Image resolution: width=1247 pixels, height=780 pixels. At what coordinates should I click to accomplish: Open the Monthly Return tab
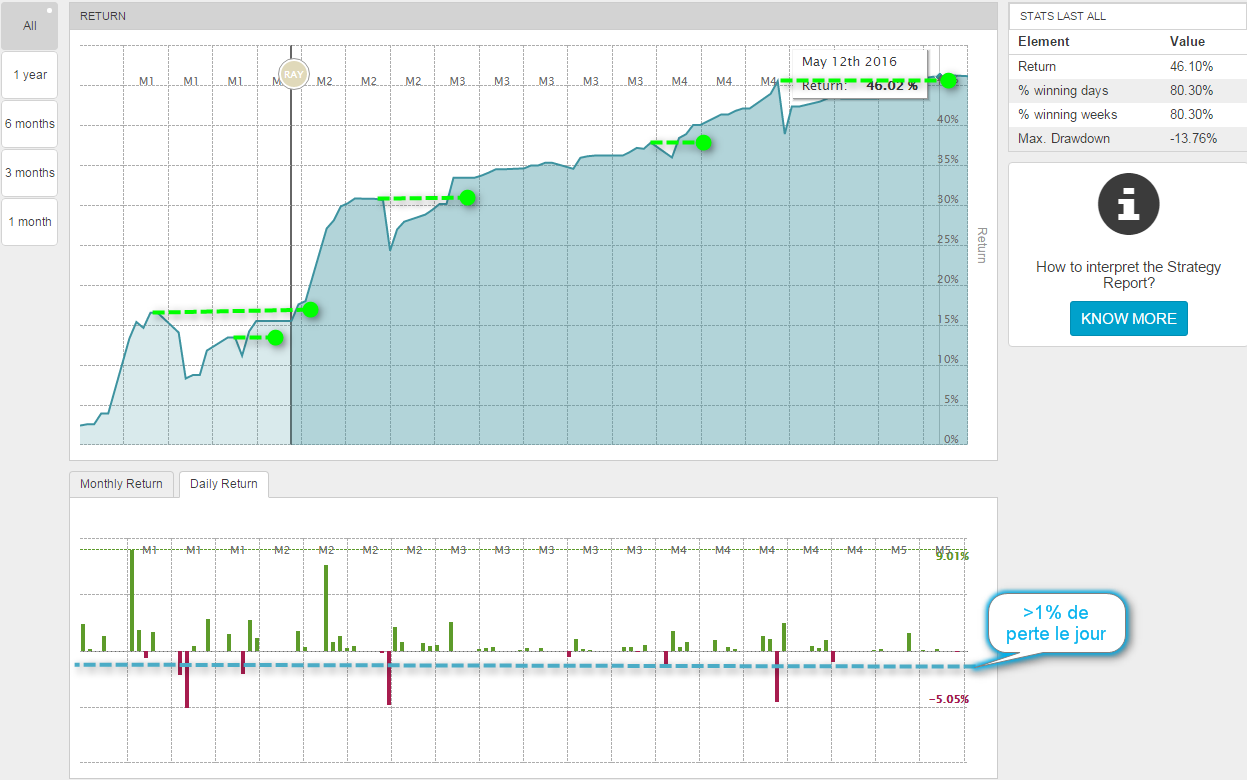pos(121,484)
